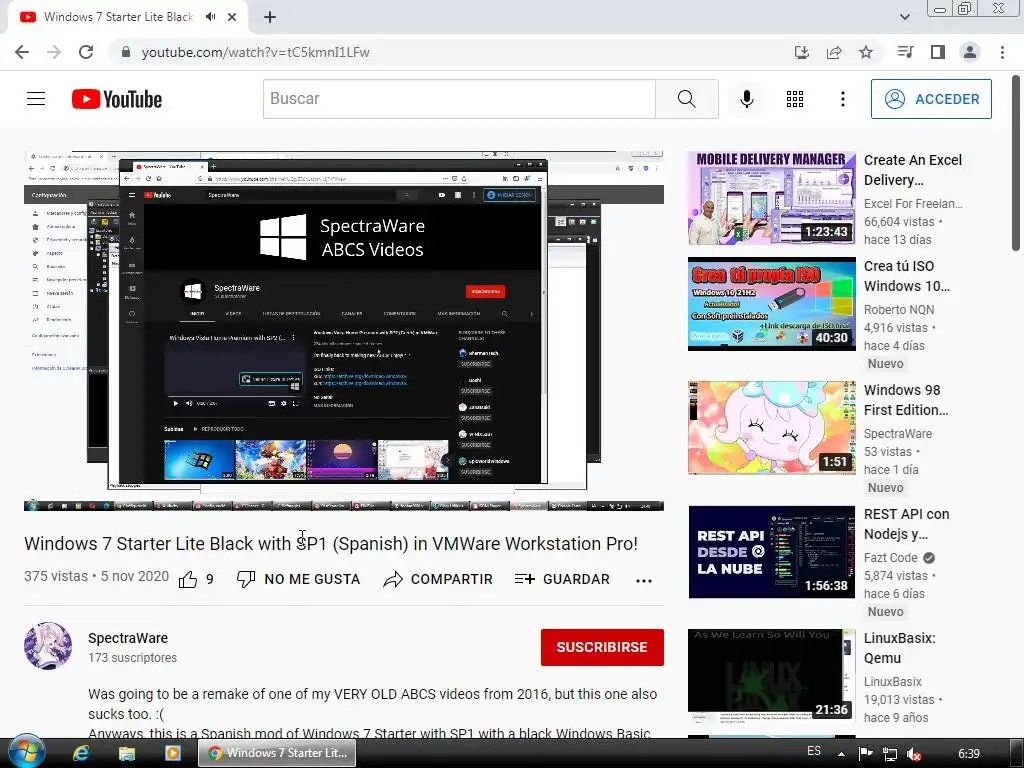Click the padlock site info icon

tap(126, 52)
